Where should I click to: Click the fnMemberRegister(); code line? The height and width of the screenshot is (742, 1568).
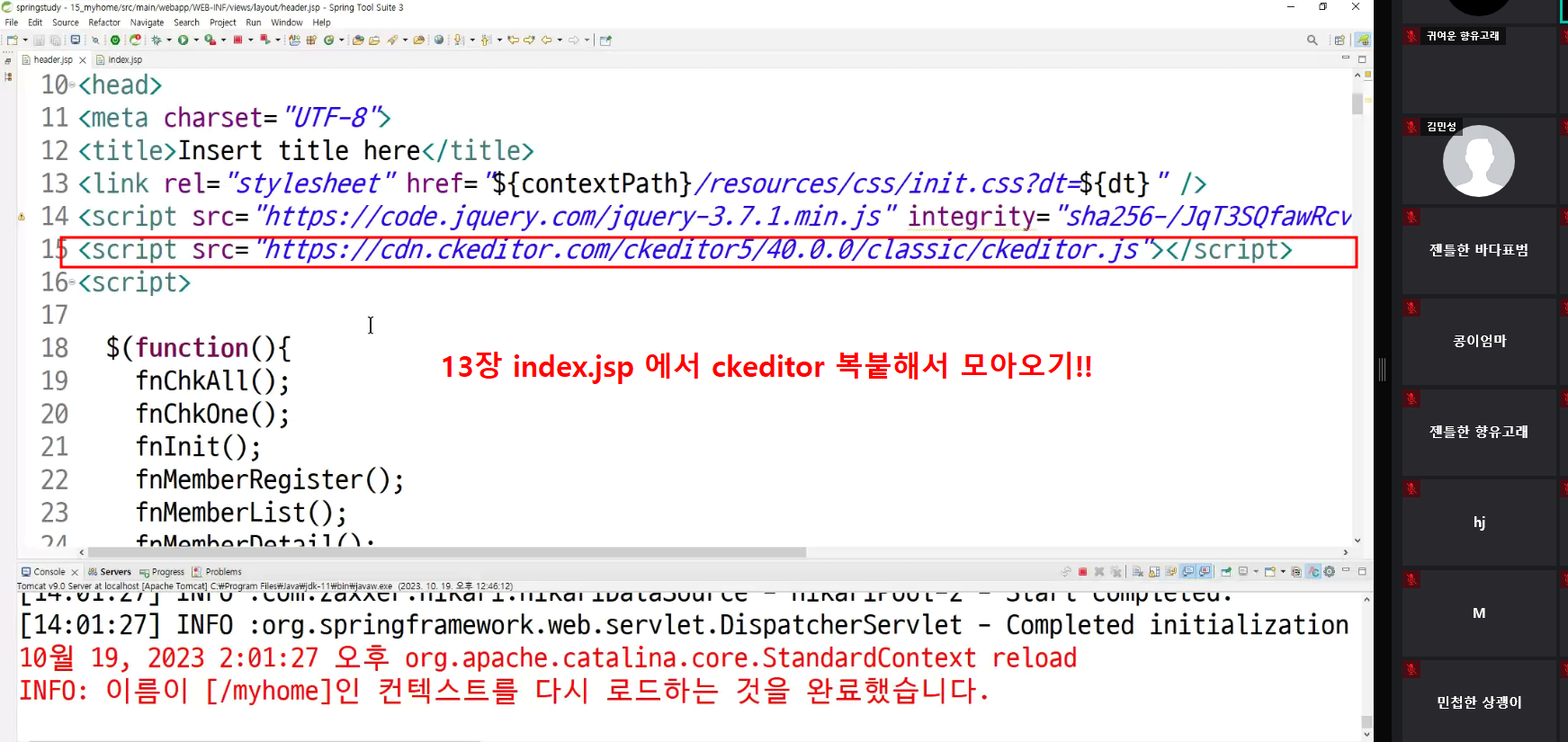coord(270,479)
